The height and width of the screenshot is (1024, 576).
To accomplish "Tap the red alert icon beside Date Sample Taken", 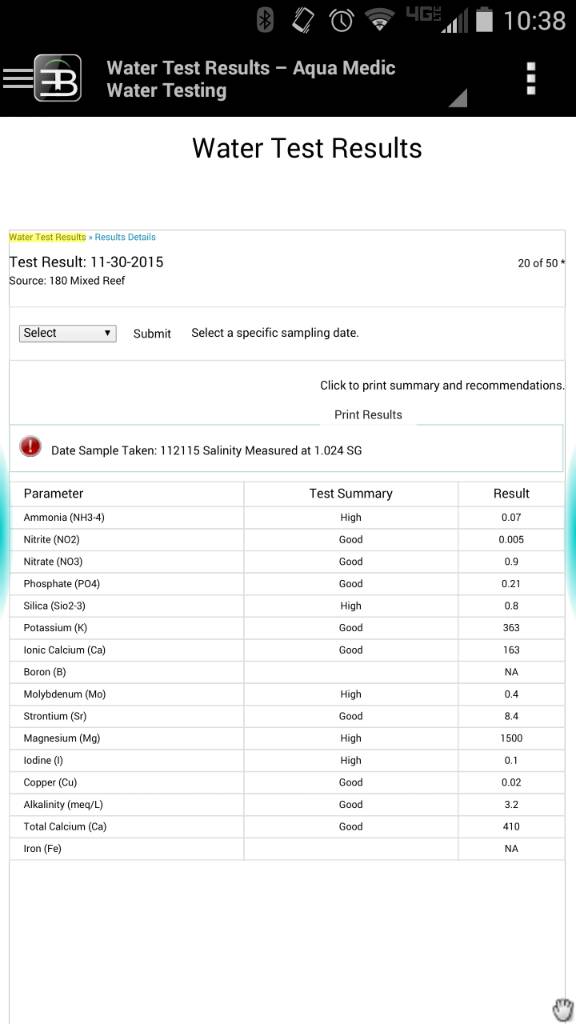I will click(30, 447).
